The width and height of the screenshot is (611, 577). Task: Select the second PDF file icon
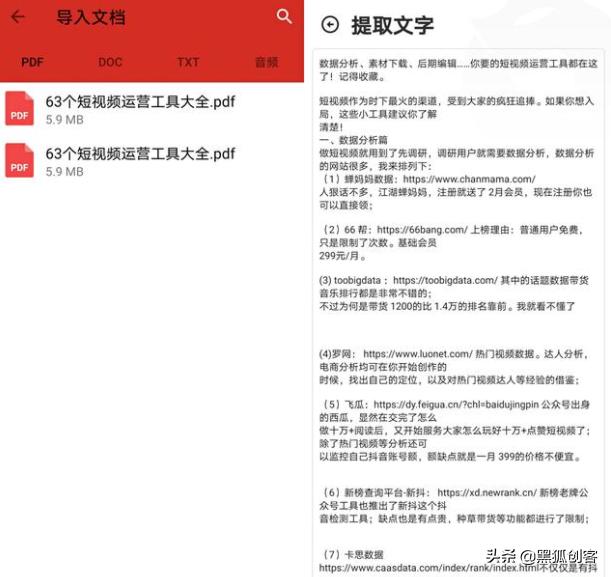[19, 161]
